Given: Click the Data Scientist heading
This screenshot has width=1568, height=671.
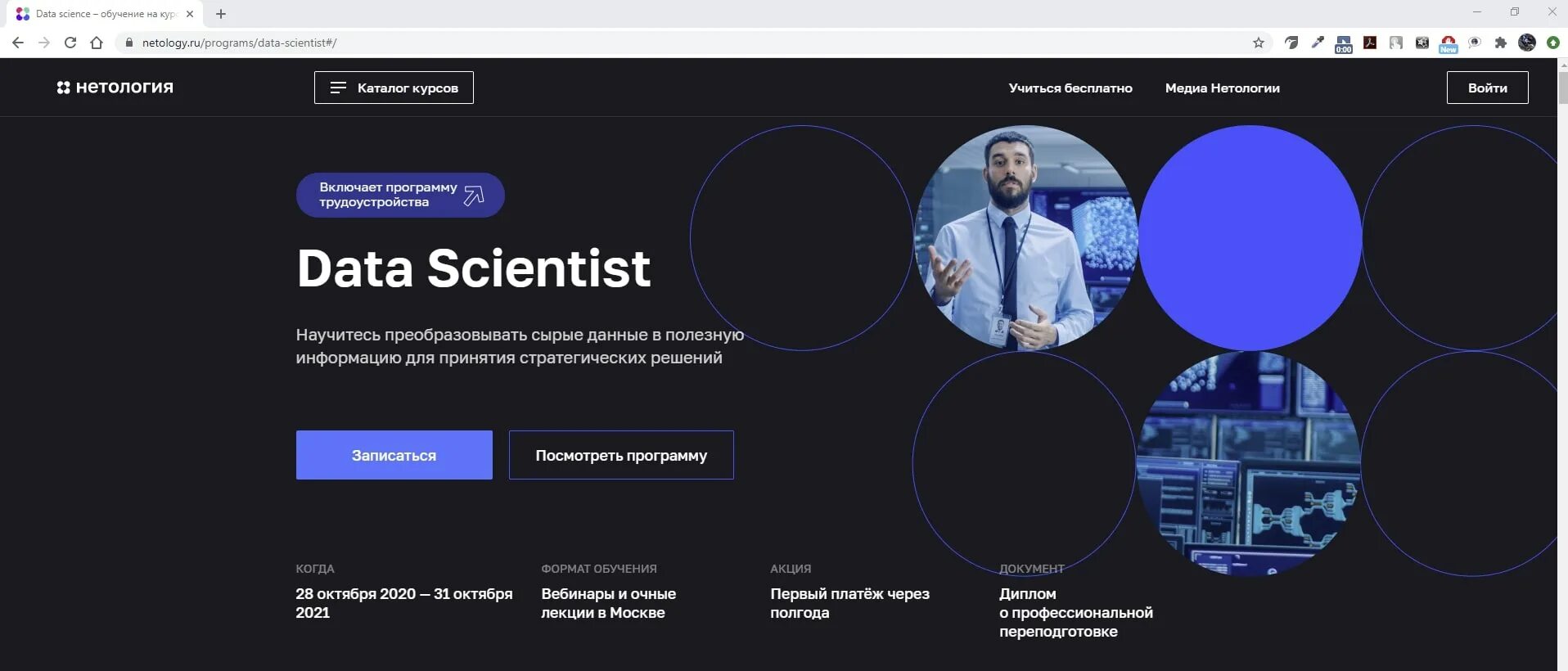Looking at the screenshot, I should [x=473, y=268].
